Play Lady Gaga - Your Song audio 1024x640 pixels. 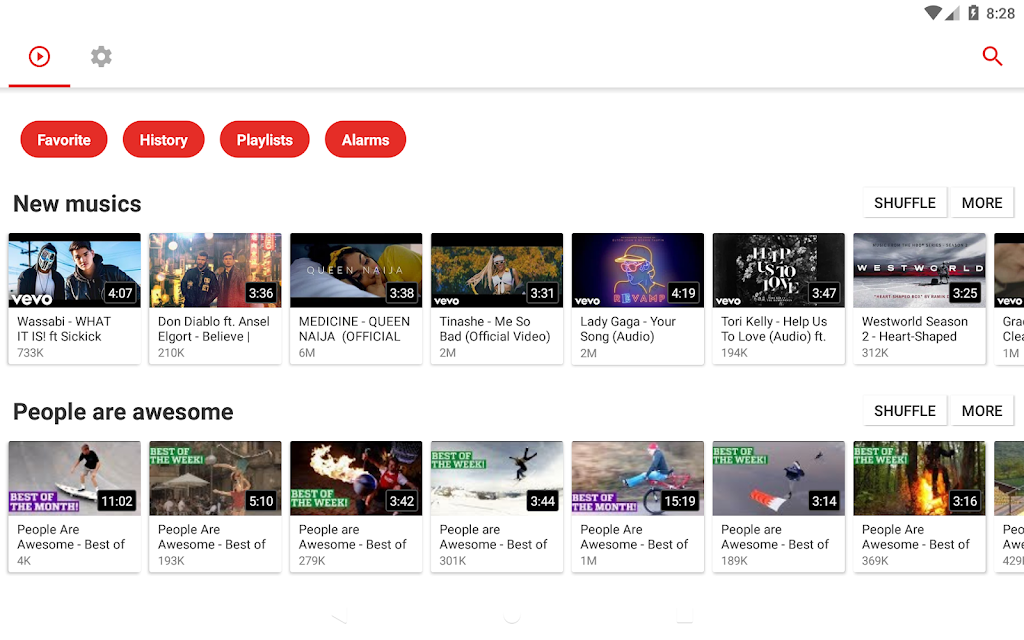click(x=638, y=271)
